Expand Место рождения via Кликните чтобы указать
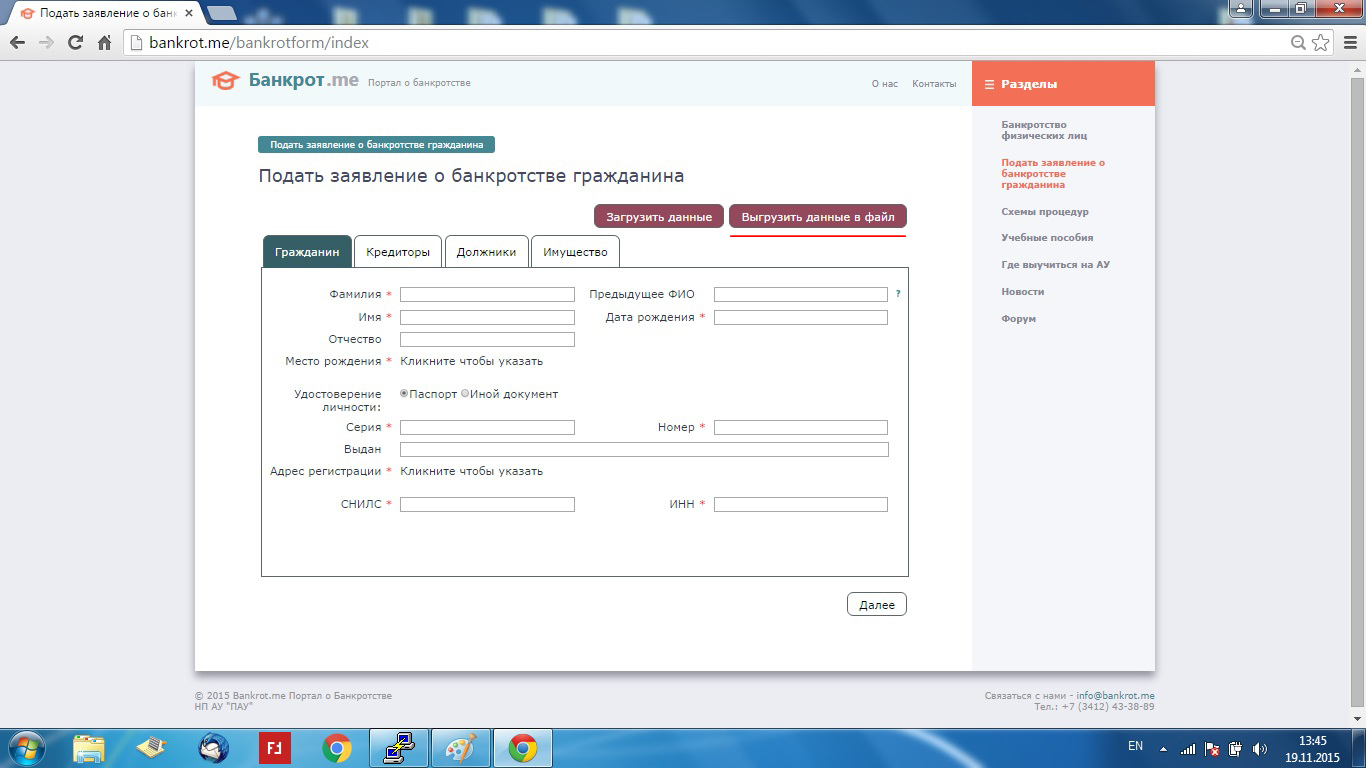Image resolution: width=1366 pixels, height=768 pixels. pos(471,361)
